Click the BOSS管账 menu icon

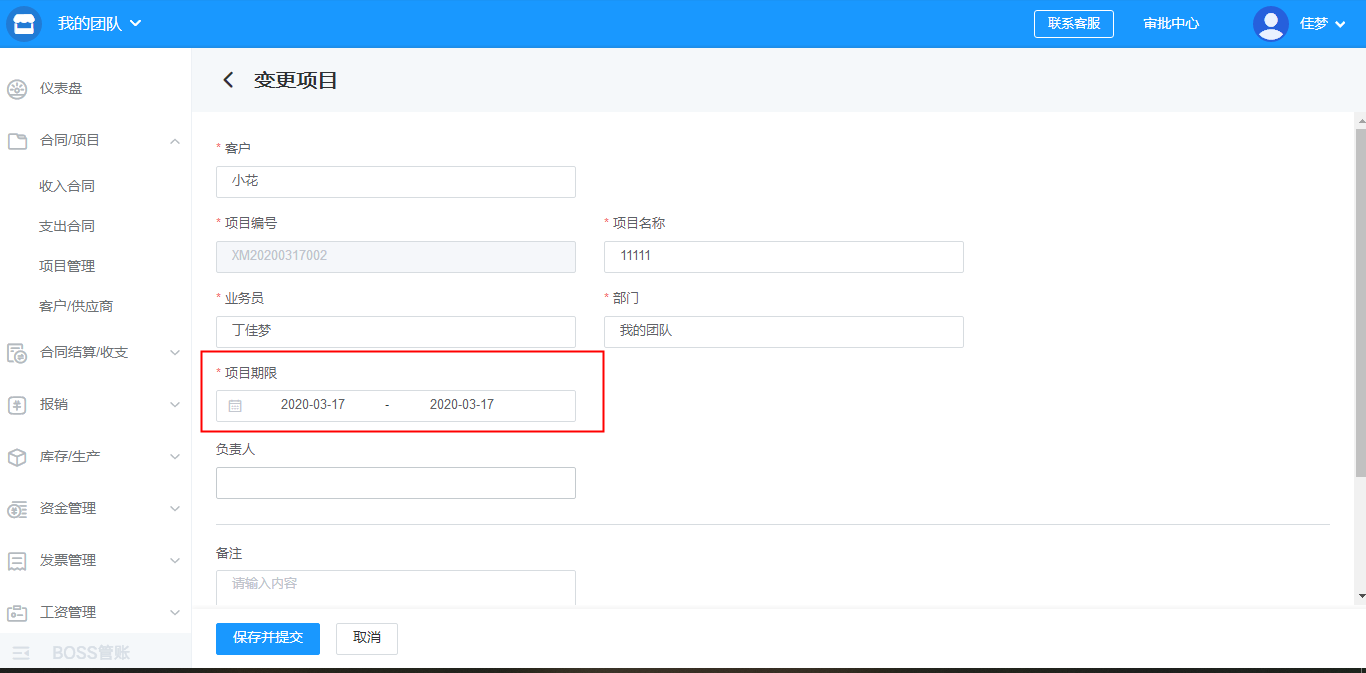point(21,654)
